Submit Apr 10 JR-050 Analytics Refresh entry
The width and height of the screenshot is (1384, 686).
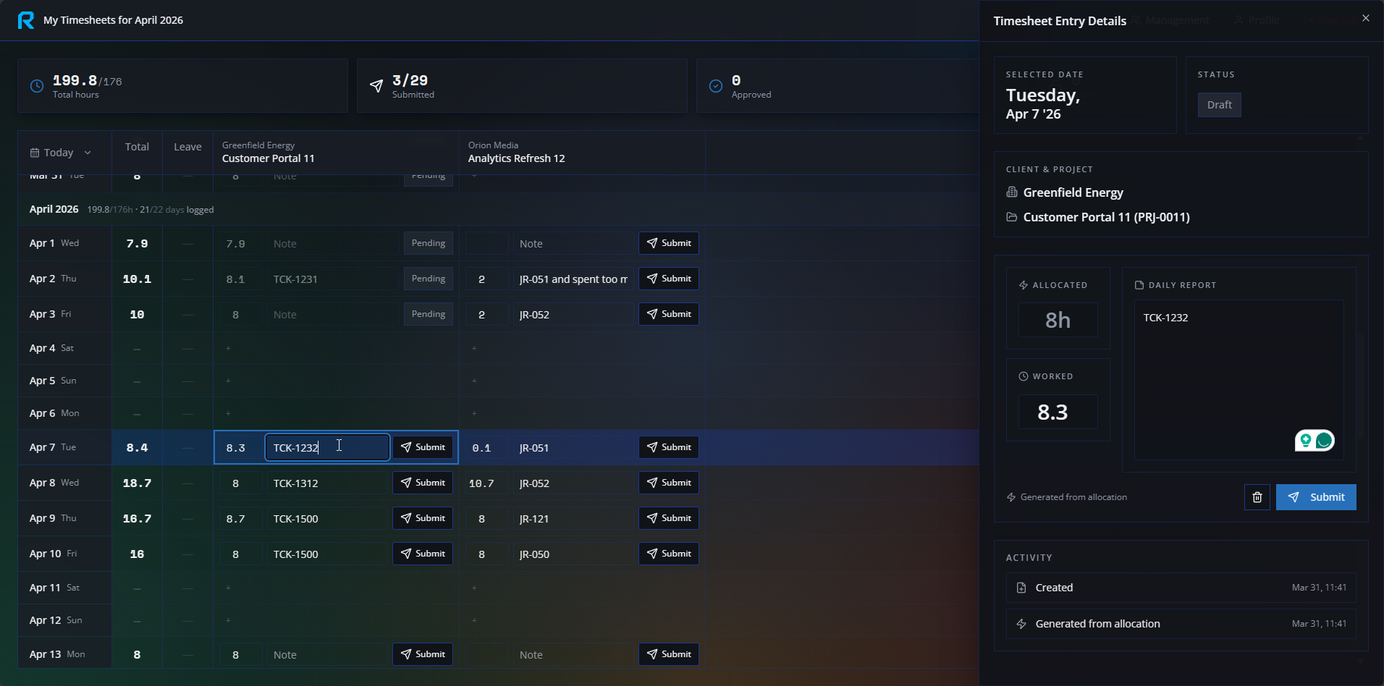point(668,554)
